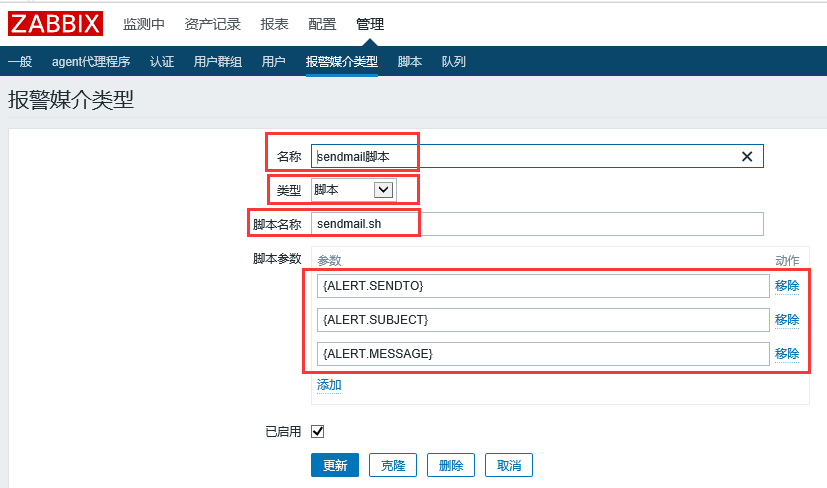Open the 监测中 top menu
Image resolution: width=827 pixels, height=488 pixels.
pos(143,24)
